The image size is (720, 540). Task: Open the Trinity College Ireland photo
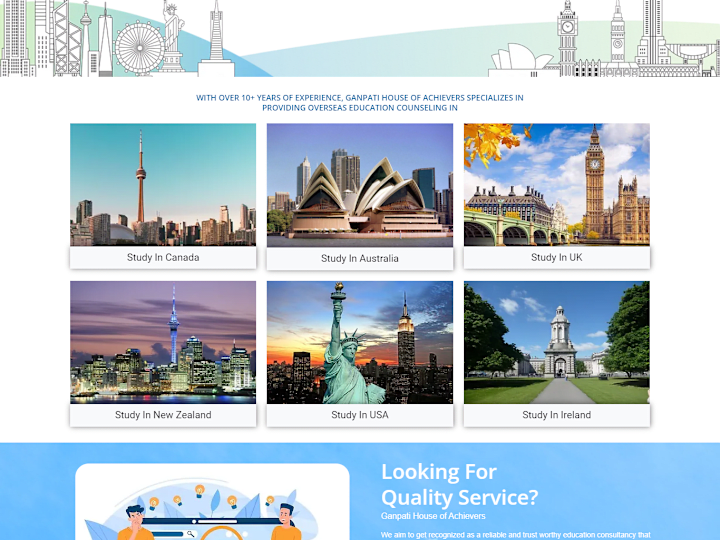pos(557,343)
